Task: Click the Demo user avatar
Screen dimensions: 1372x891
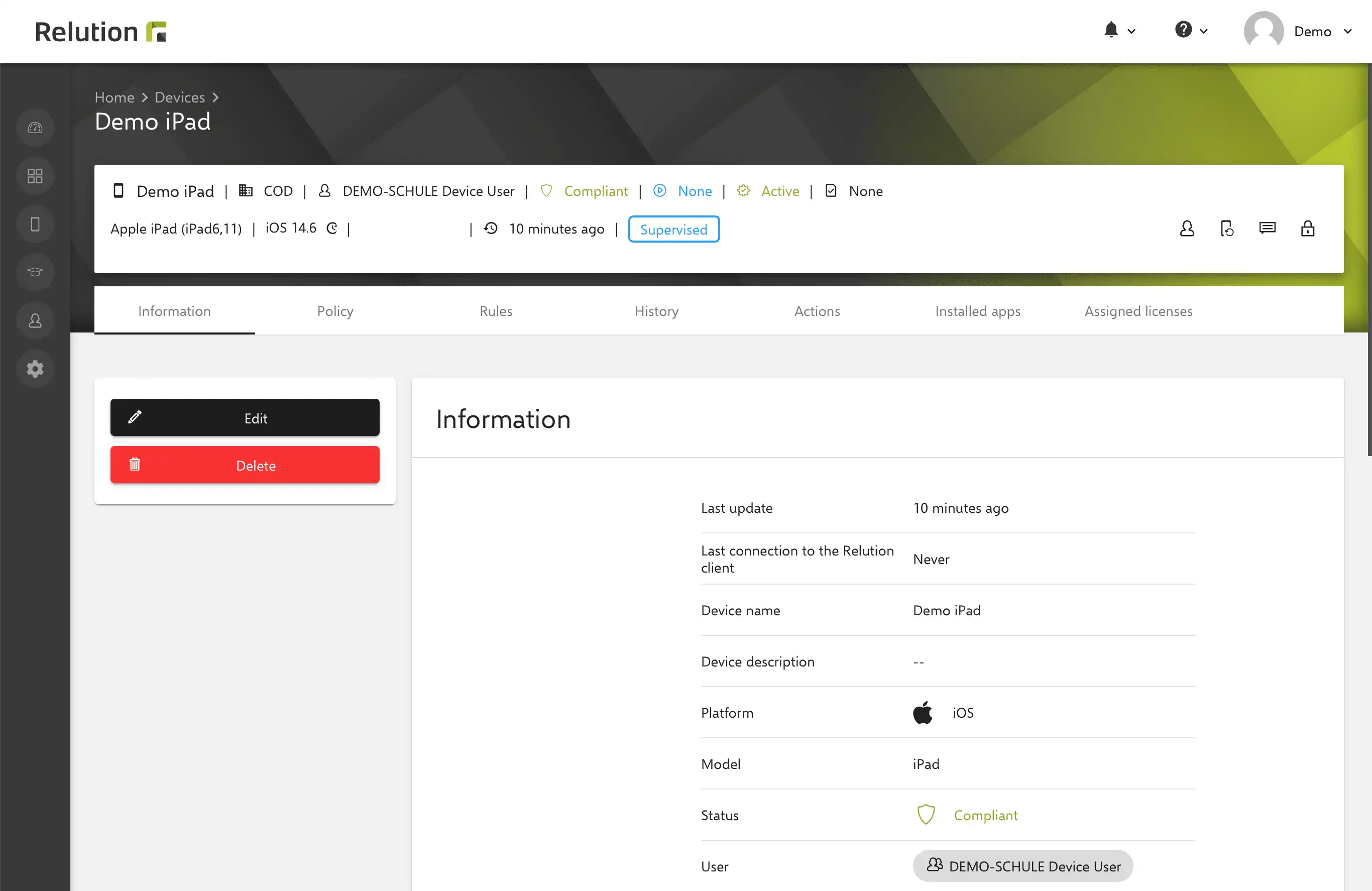Action: click(1264, 31)
